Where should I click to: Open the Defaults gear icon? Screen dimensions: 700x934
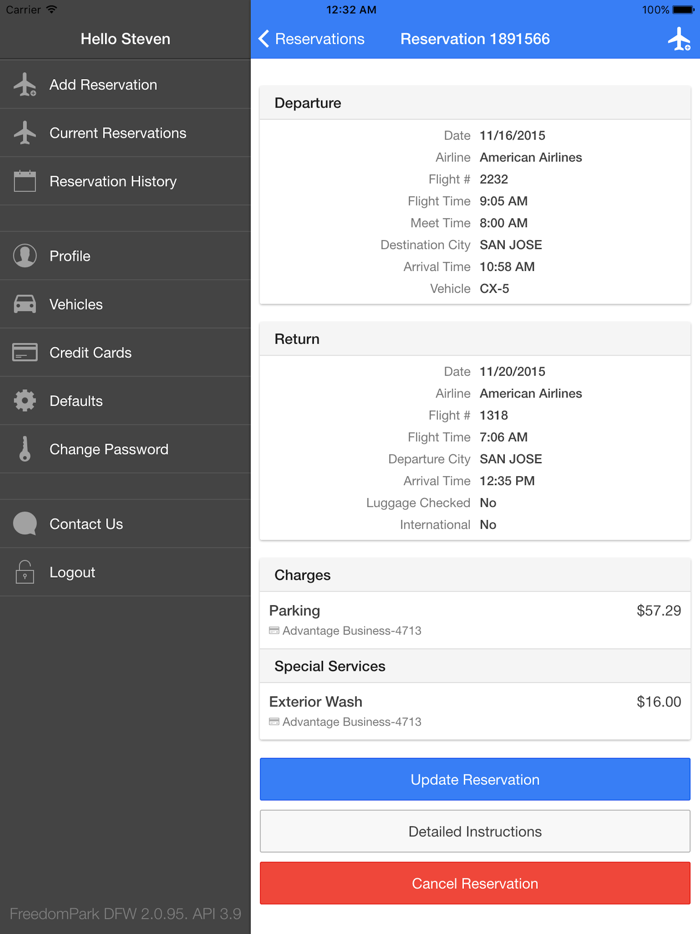click(x=25, y=401)
